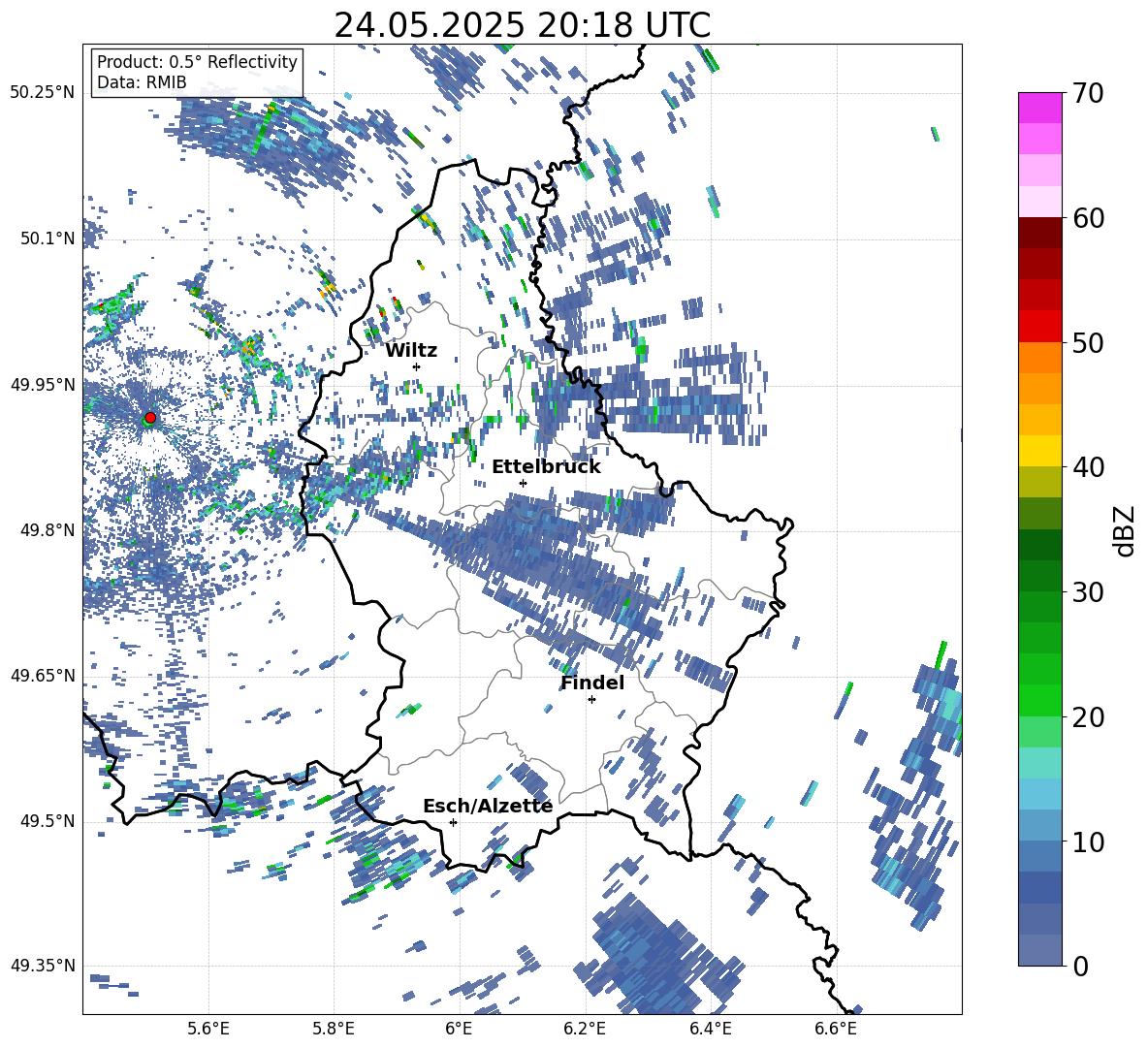1148x1048 pixels.
Task: Click the Findel station cross marker
Action: tap(591, 700)
